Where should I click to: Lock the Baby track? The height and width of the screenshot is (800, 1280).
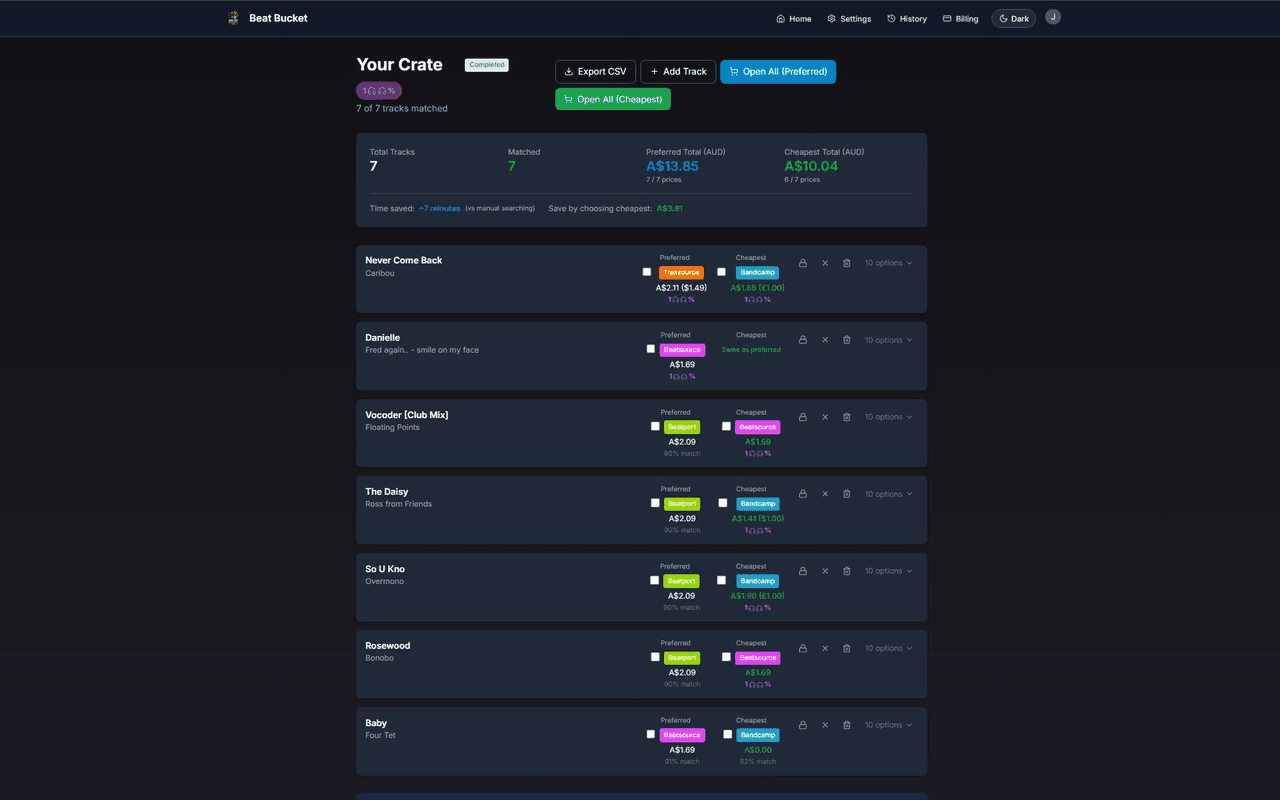click(x=803, y=725)
